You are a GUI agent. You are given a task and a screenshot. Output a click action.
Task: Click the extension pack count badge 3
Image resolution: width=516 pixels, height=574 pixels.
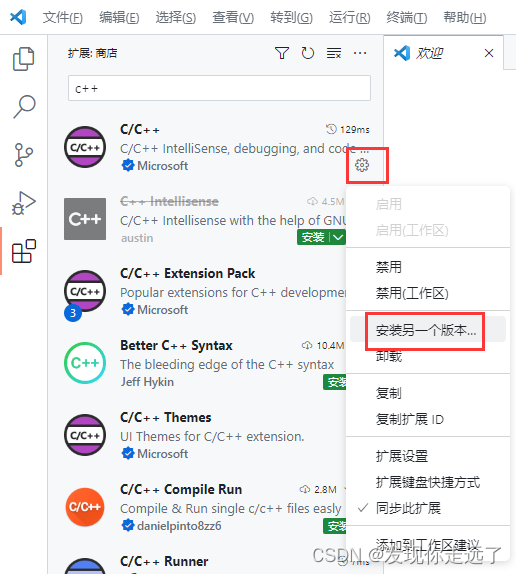pyautogui.click(x=73, y=313)
